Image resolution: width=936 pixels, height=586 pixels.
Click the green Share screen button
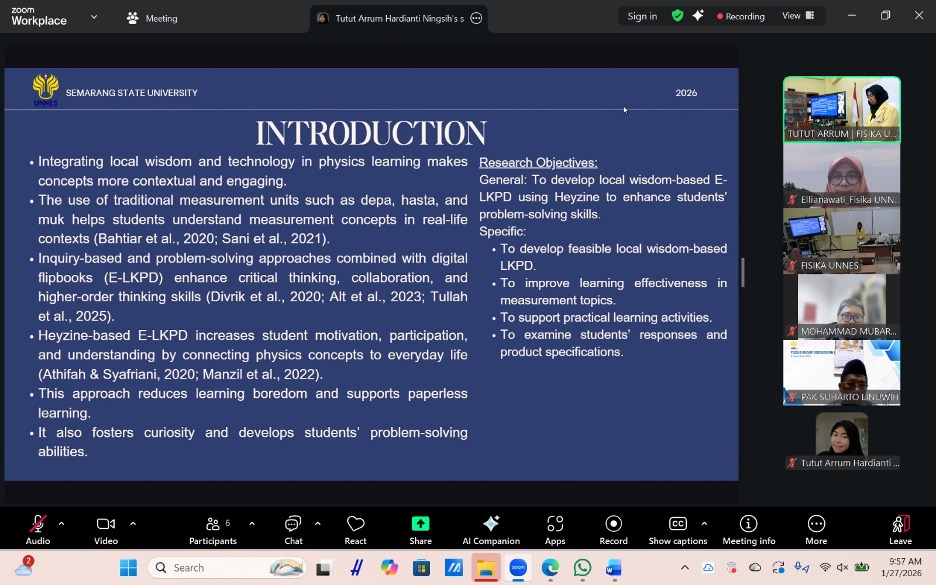420,528
